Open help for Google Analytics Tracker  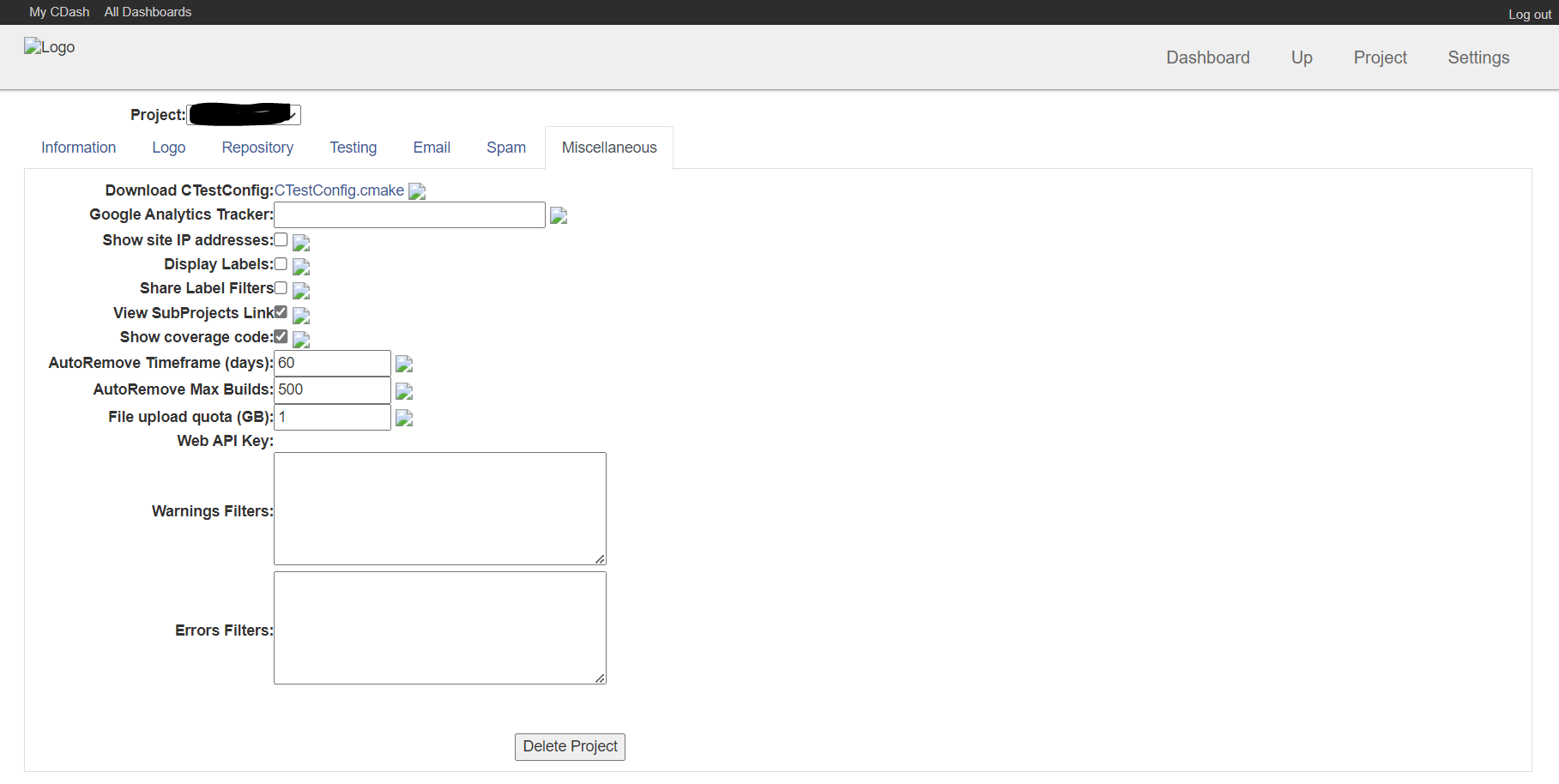pos(559,215)
